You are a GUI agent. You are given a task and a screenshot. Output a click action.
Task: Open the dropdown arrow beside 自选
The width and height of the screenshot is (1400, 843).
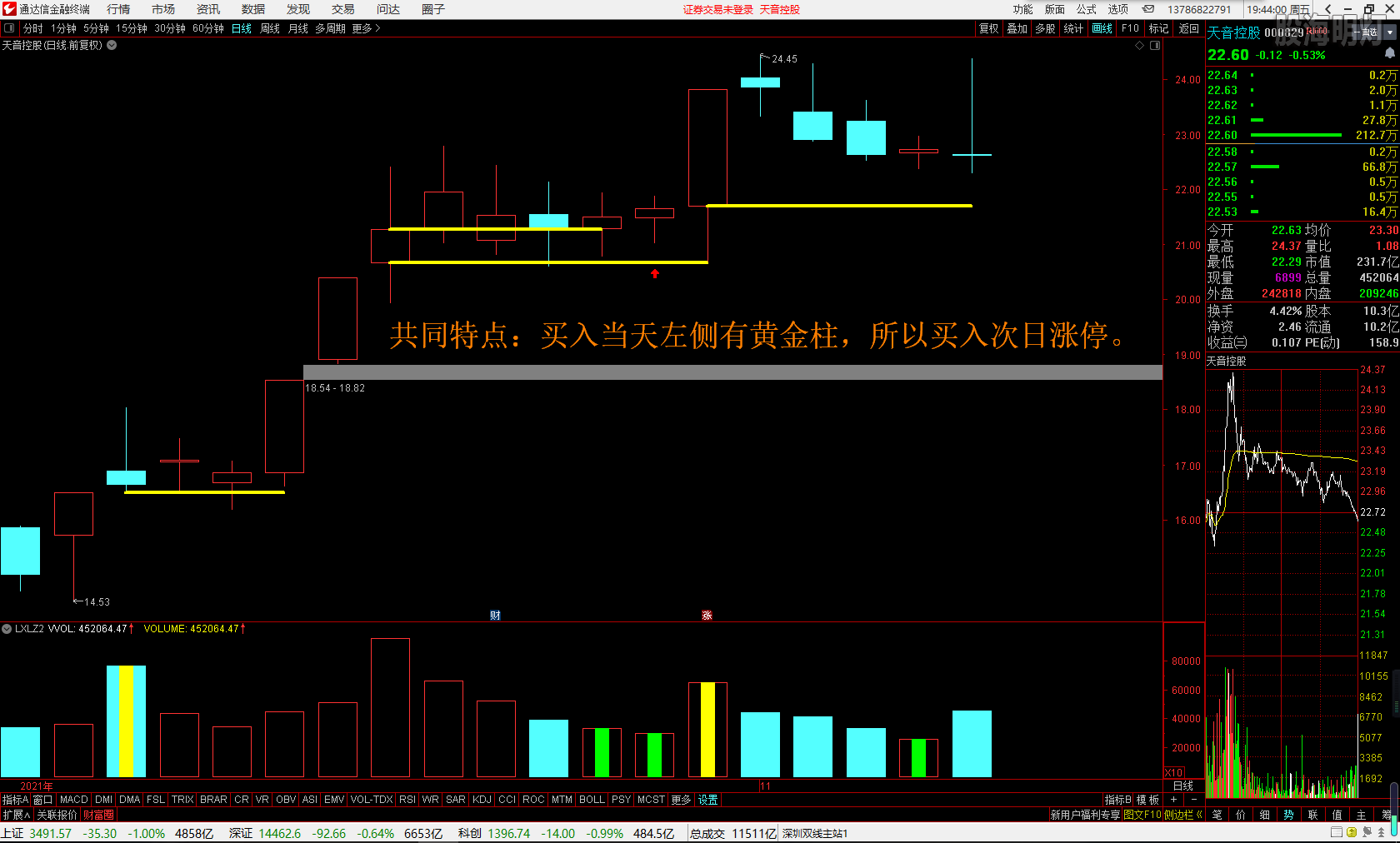point(1390,32)
